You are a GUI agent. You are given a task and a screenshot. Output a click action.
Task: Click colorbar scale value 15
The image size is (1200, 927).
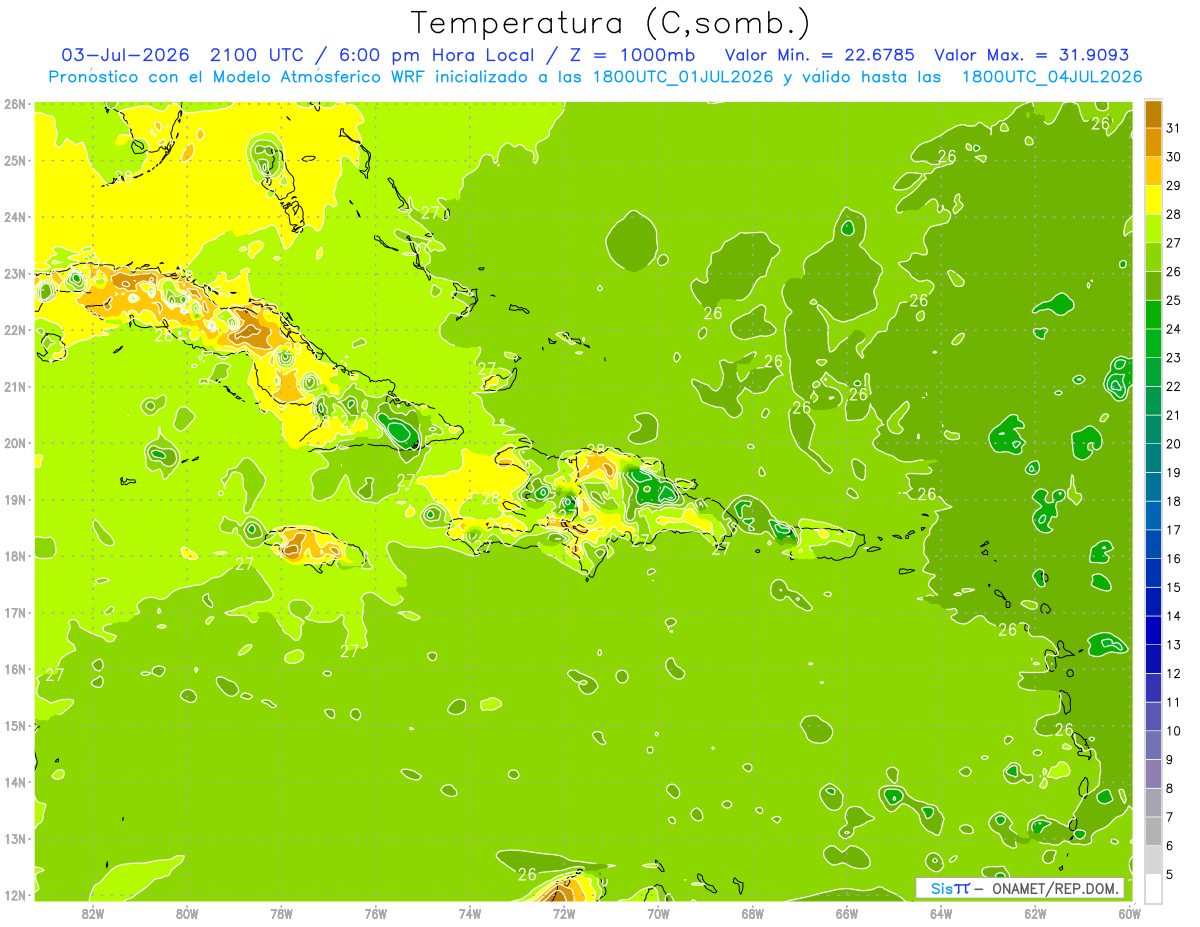tap(1173, 587)
